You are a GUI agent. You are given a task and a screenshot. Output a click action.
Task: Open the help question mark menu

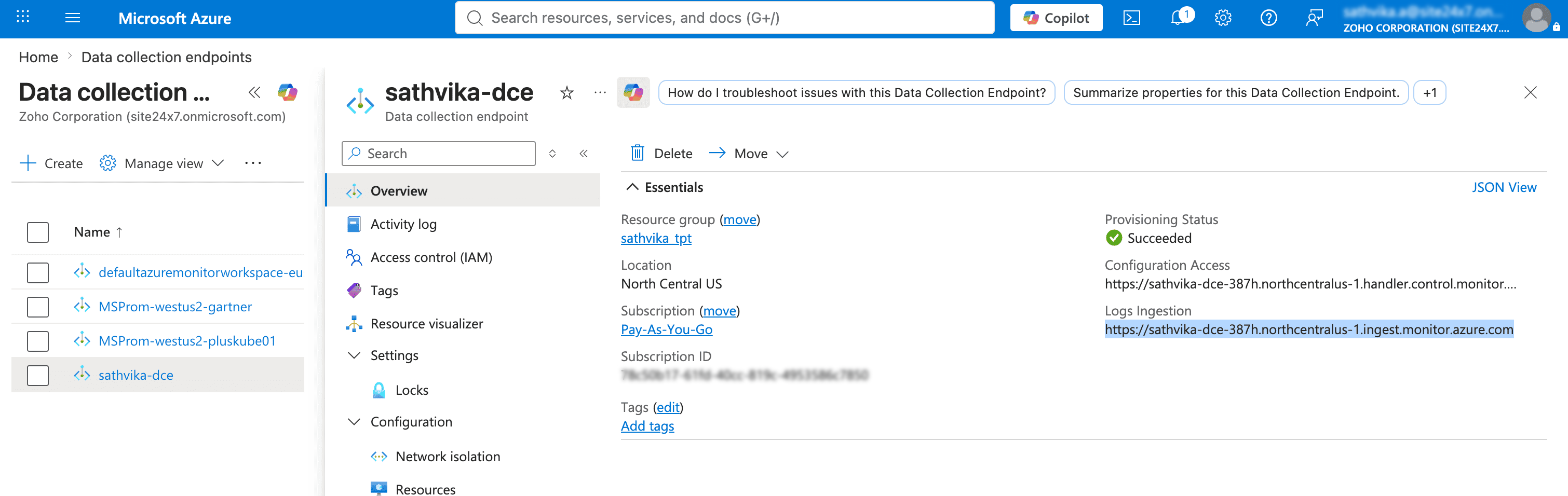(1268, 18)
